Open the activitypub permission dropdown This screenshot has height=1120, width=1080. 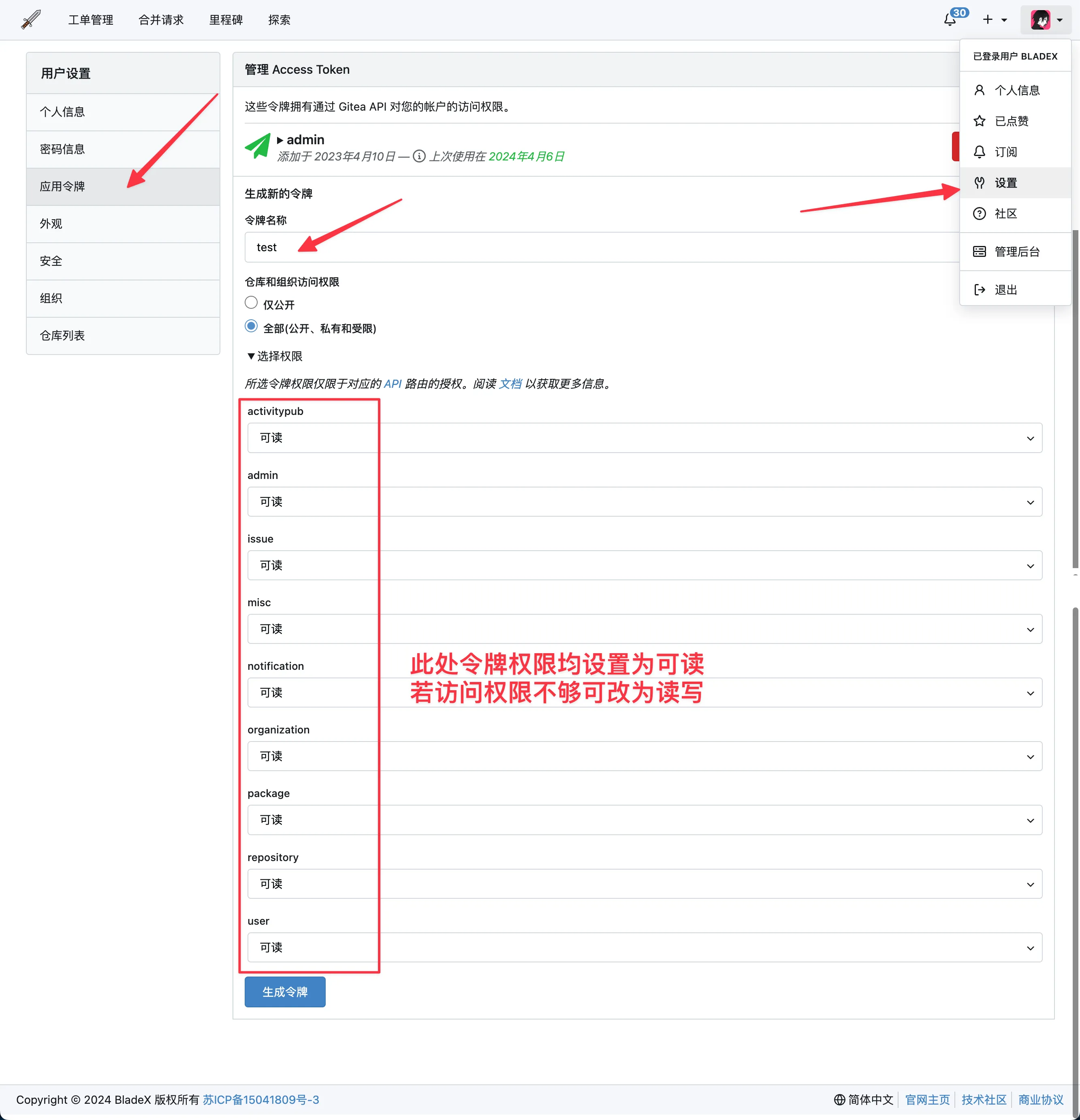click(x=644, y=438)
